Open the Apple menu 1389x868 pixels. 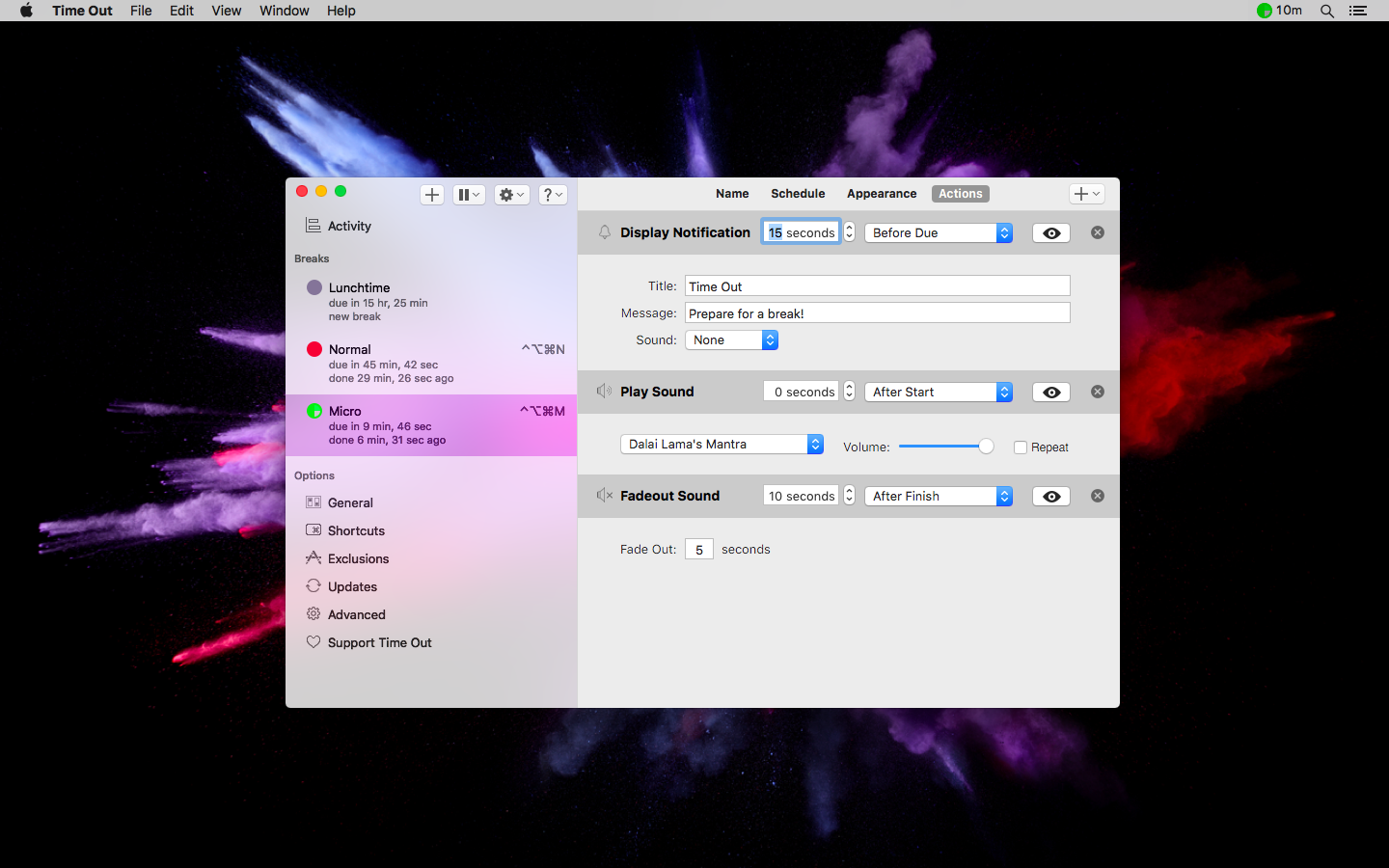26,11
